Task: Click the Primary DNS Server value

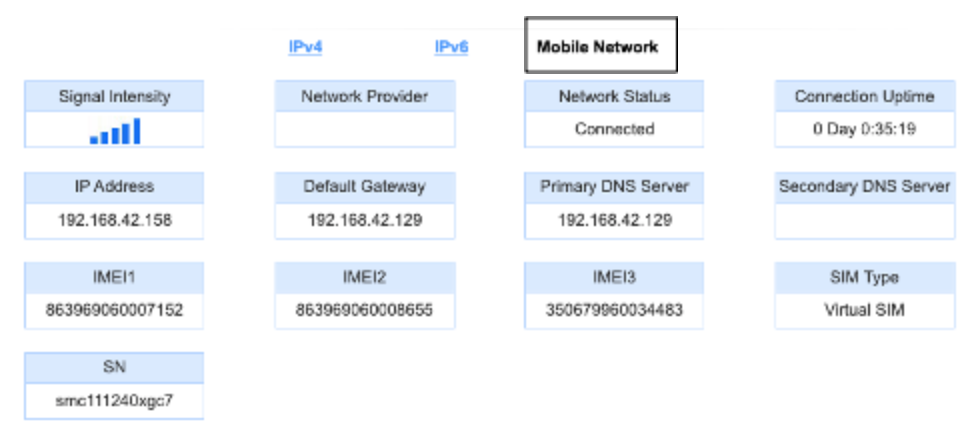Action: (614, 221)
